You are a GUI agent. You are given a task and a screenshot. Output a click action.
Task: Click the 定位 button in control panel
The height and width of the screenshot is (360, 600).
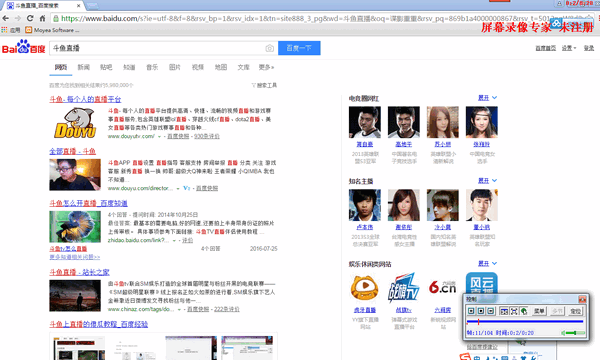pyautogui.click(x=576, y=311)
